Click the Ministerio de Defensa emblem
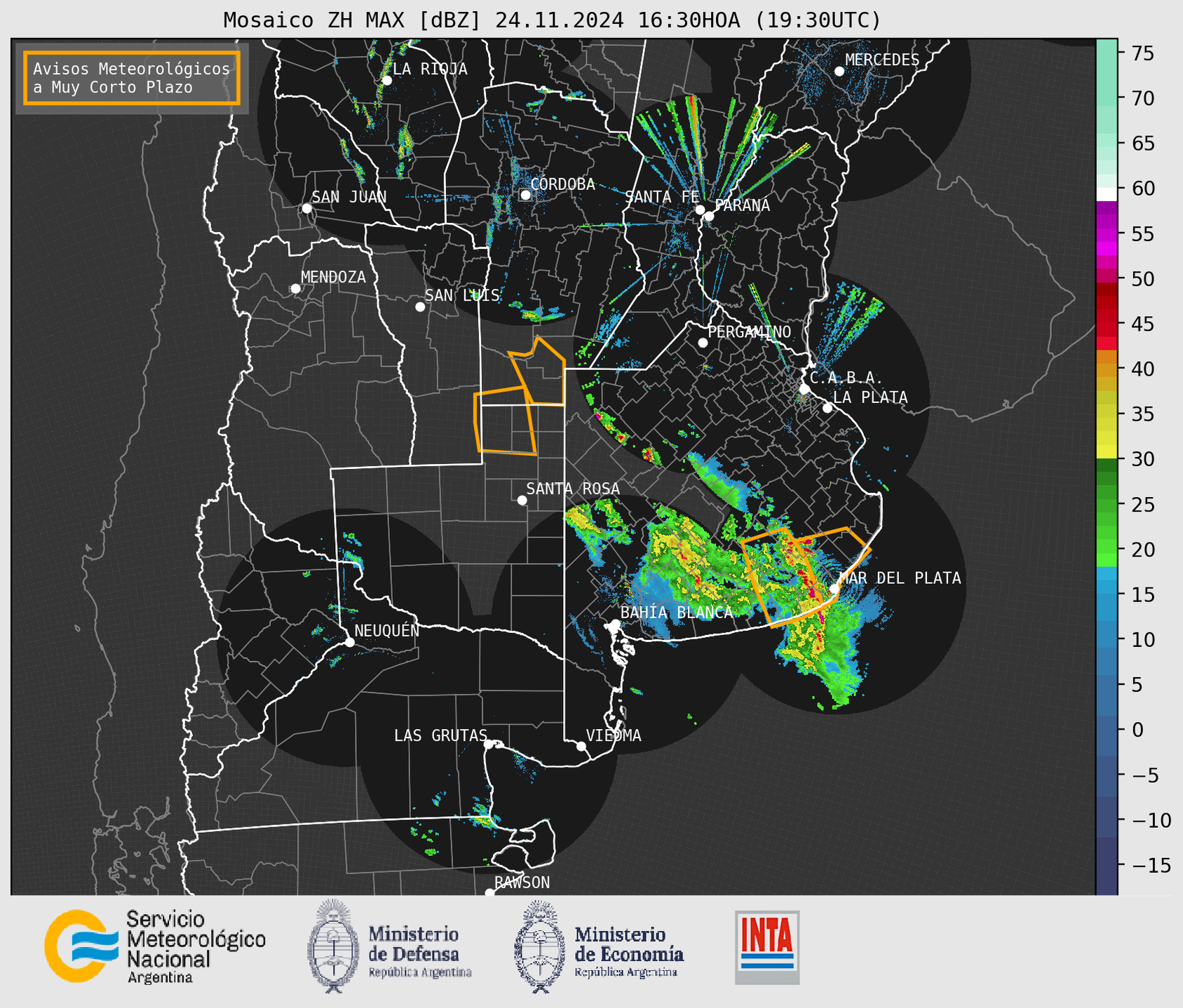1183x1008 pixels. click(334, 946)
